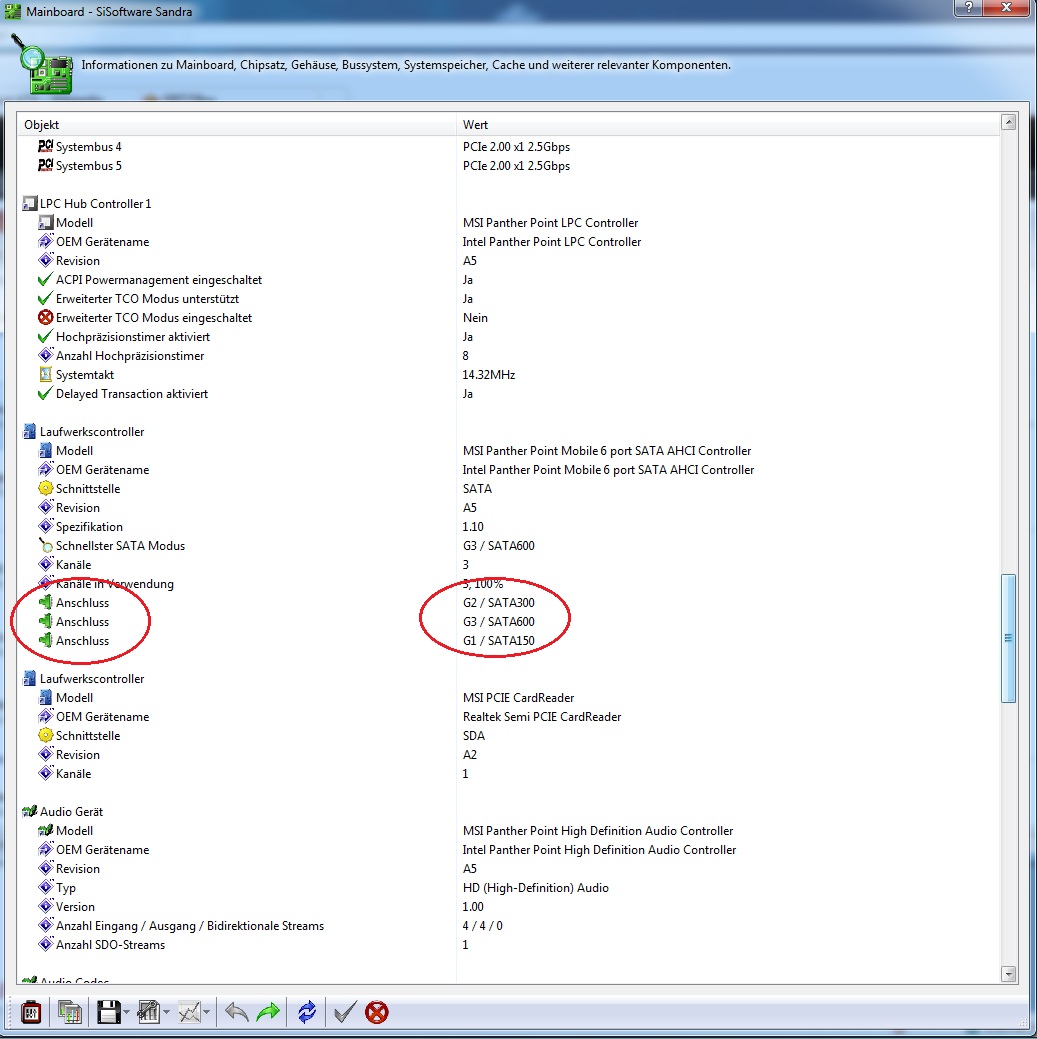Click value MSI Panther Point LPC Controller
Screen dimensions: 1037x1039
551,223
